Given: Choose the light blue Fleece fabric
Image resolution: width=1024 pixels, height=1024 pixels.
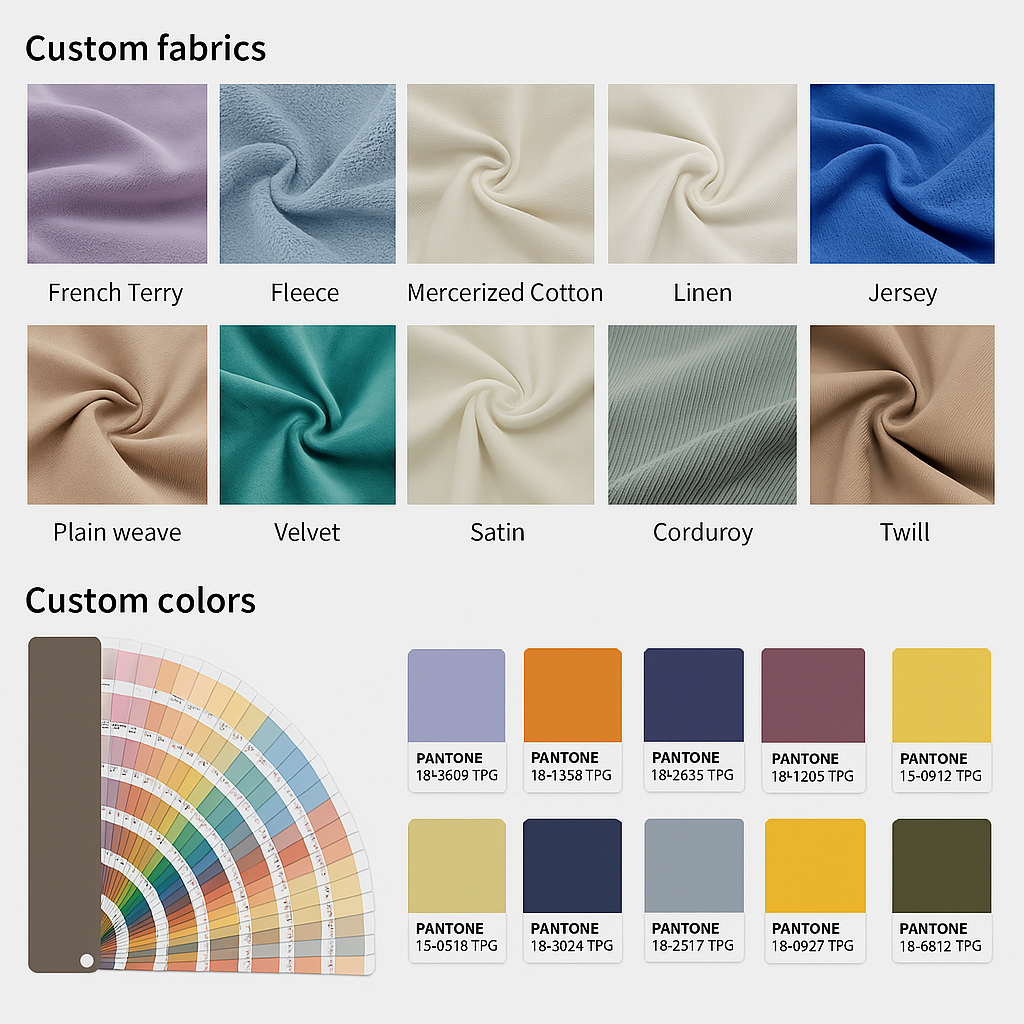Looking at the screenshot, I should [308, 174].
